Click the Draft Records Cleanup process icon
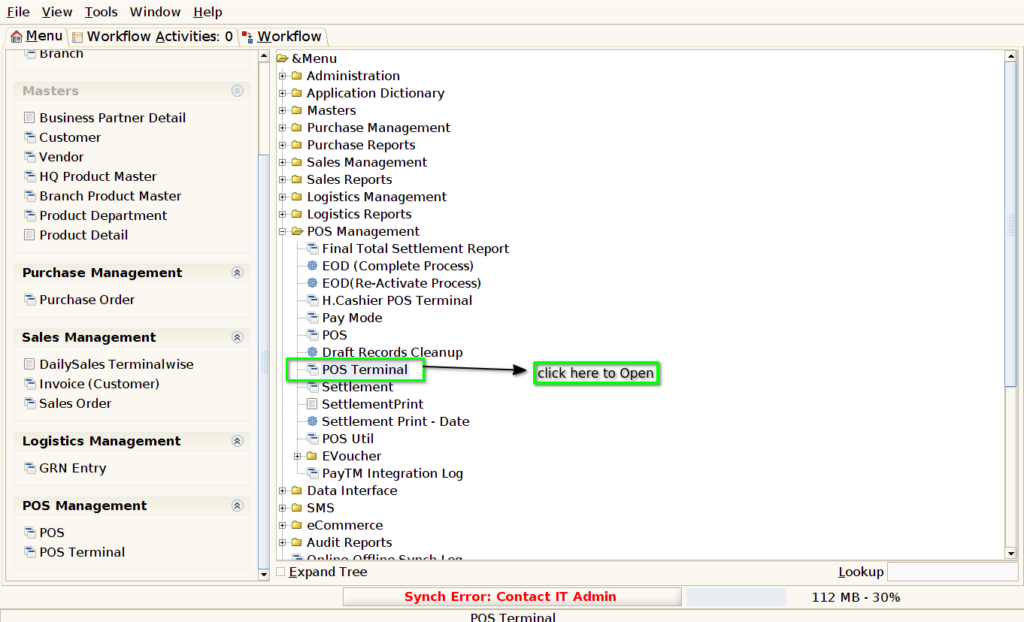The image size is (1024, 622). [312, 352]
